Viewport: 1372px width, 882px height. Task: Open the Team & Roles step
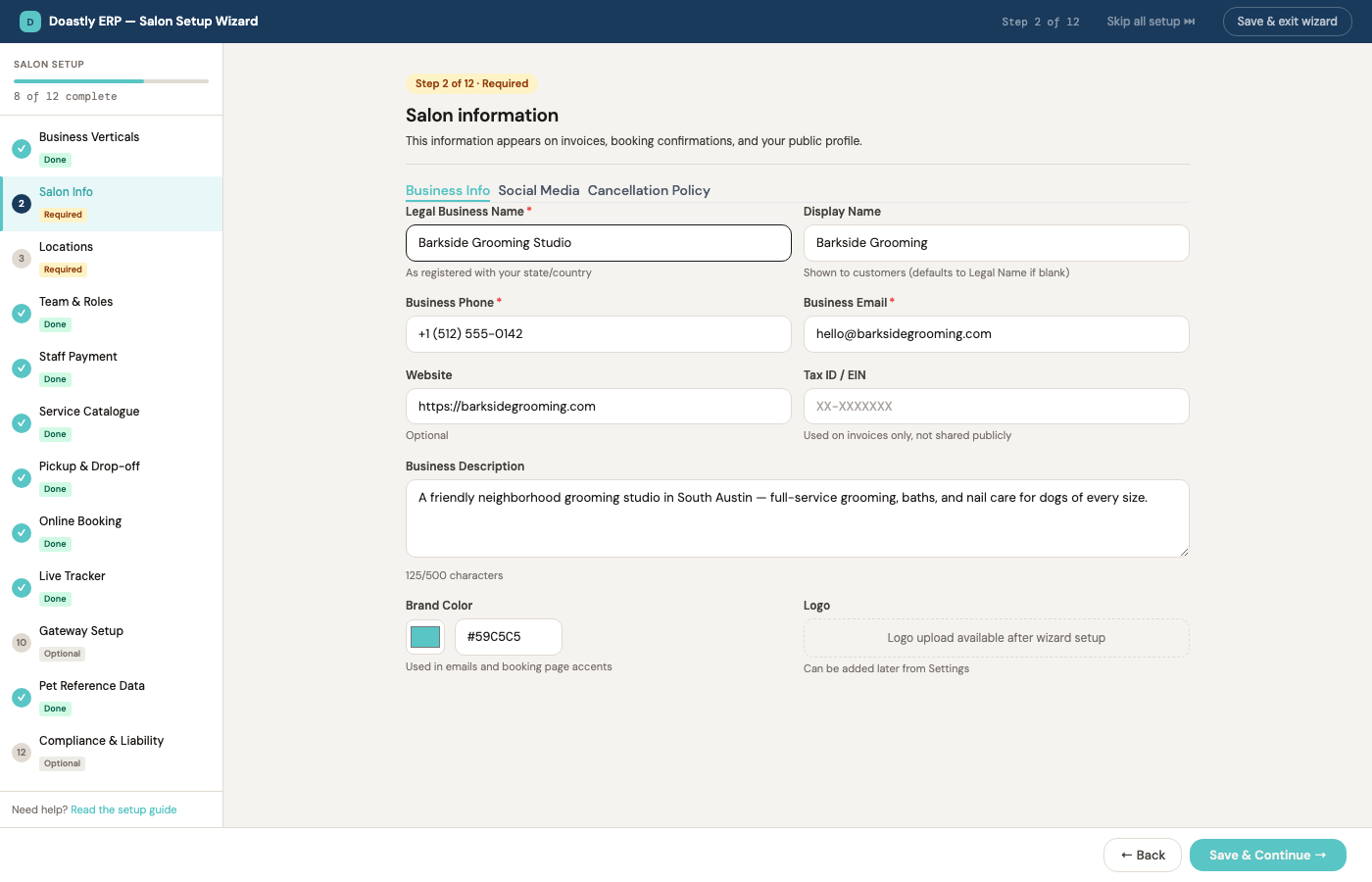112,314
